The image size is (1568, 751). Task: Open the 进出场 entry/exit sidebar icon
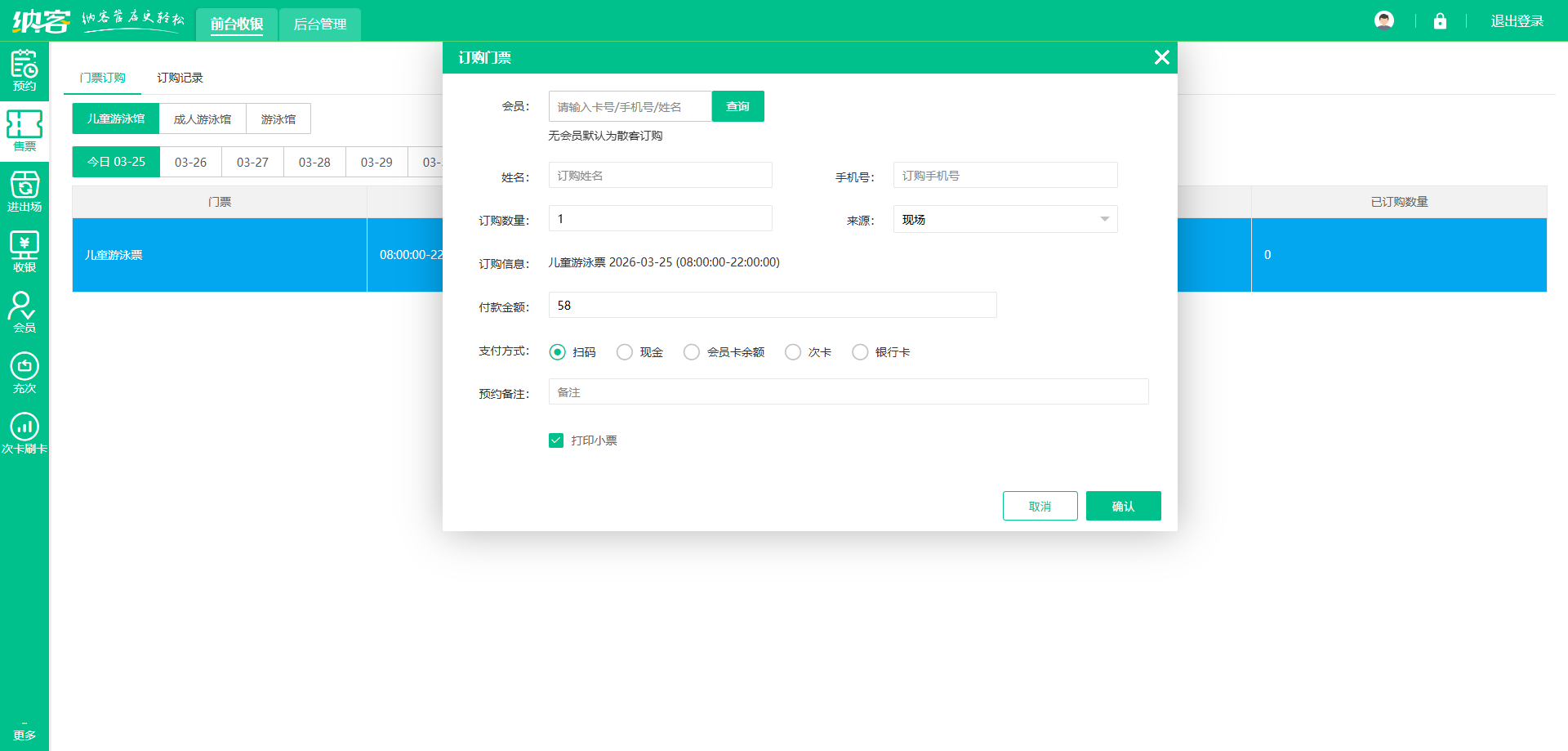click(24, 191)
